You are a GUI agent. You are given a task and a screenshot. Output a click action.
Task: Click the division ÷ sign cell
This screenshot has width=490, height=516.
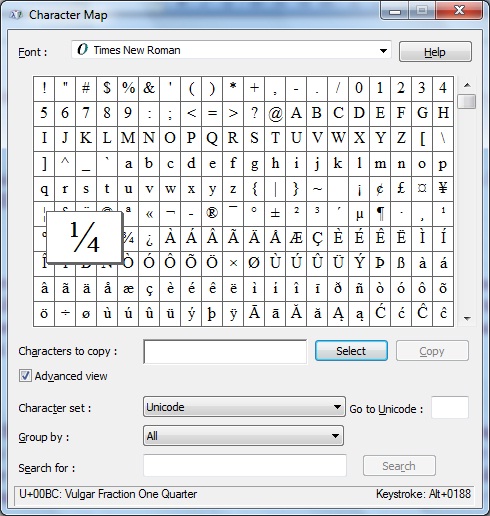point(65,314)
